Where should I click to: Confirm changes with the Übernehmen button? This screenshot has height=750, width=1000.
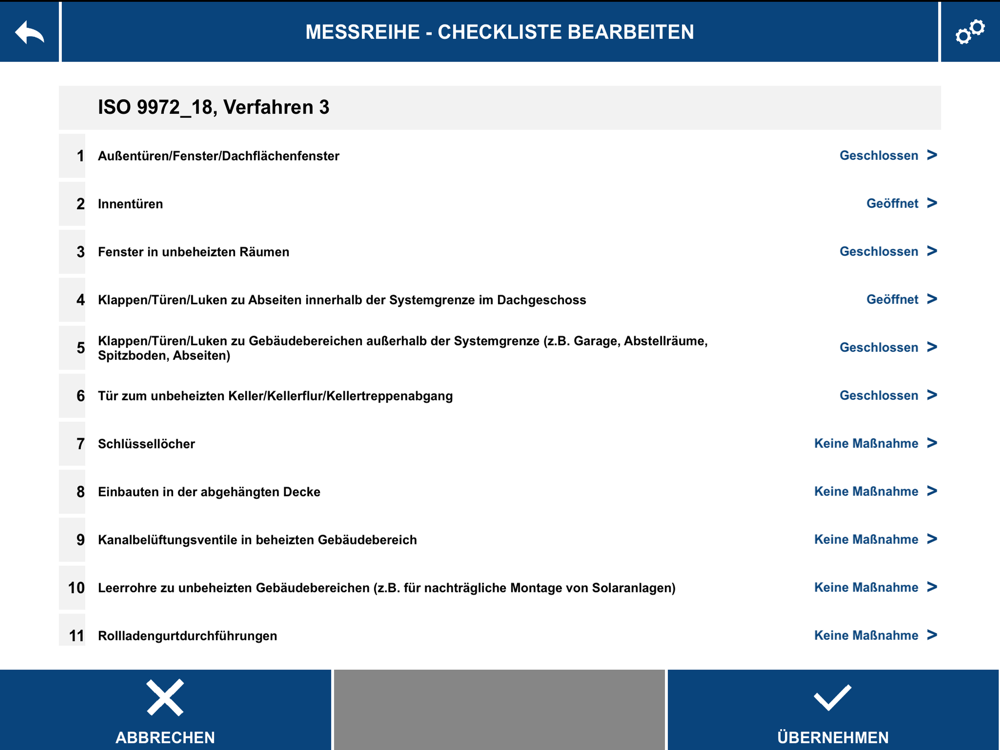[x=832, y=710]
